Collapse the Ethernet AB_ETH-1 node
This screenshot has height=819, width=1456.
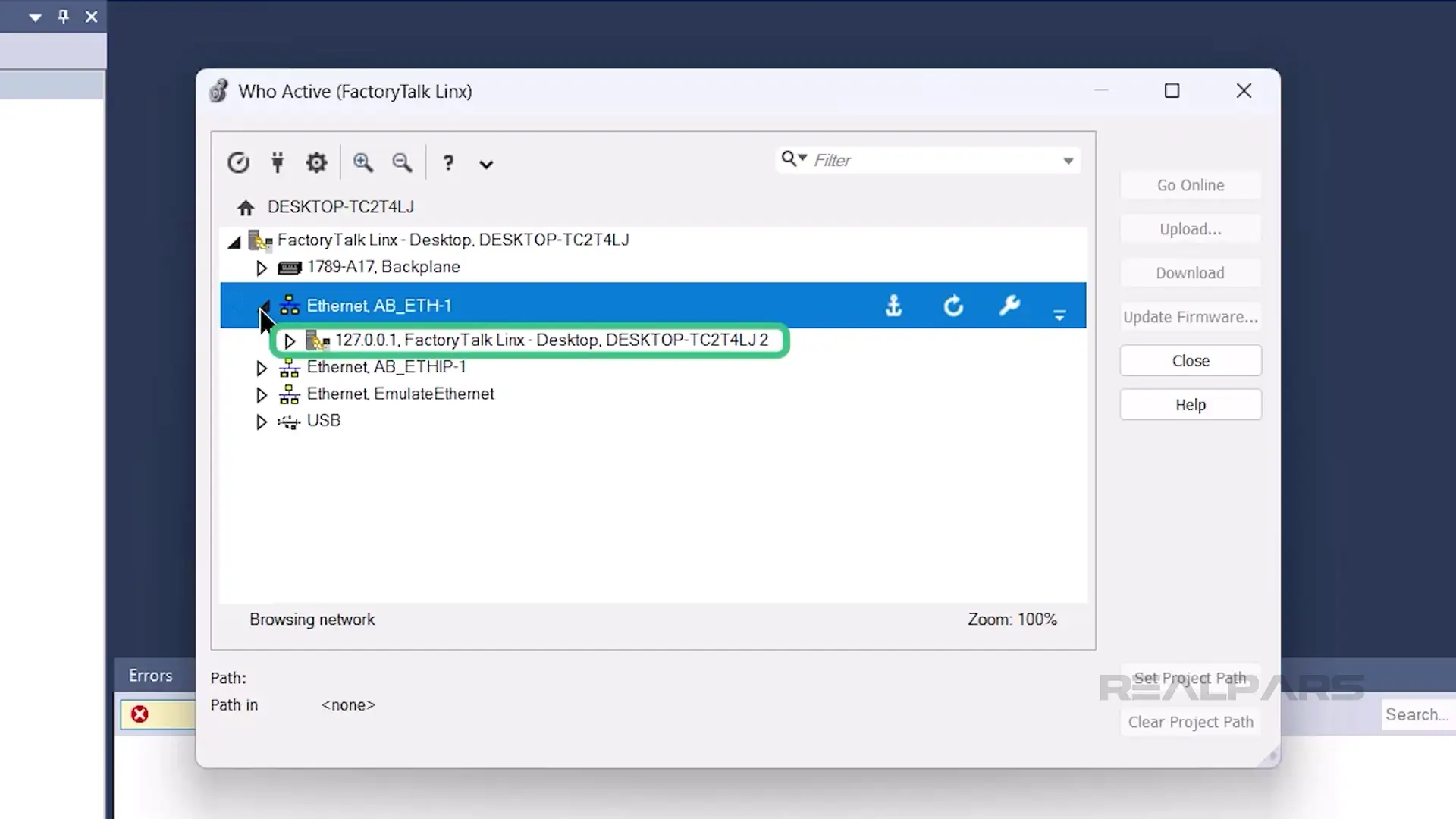[264, 306]
